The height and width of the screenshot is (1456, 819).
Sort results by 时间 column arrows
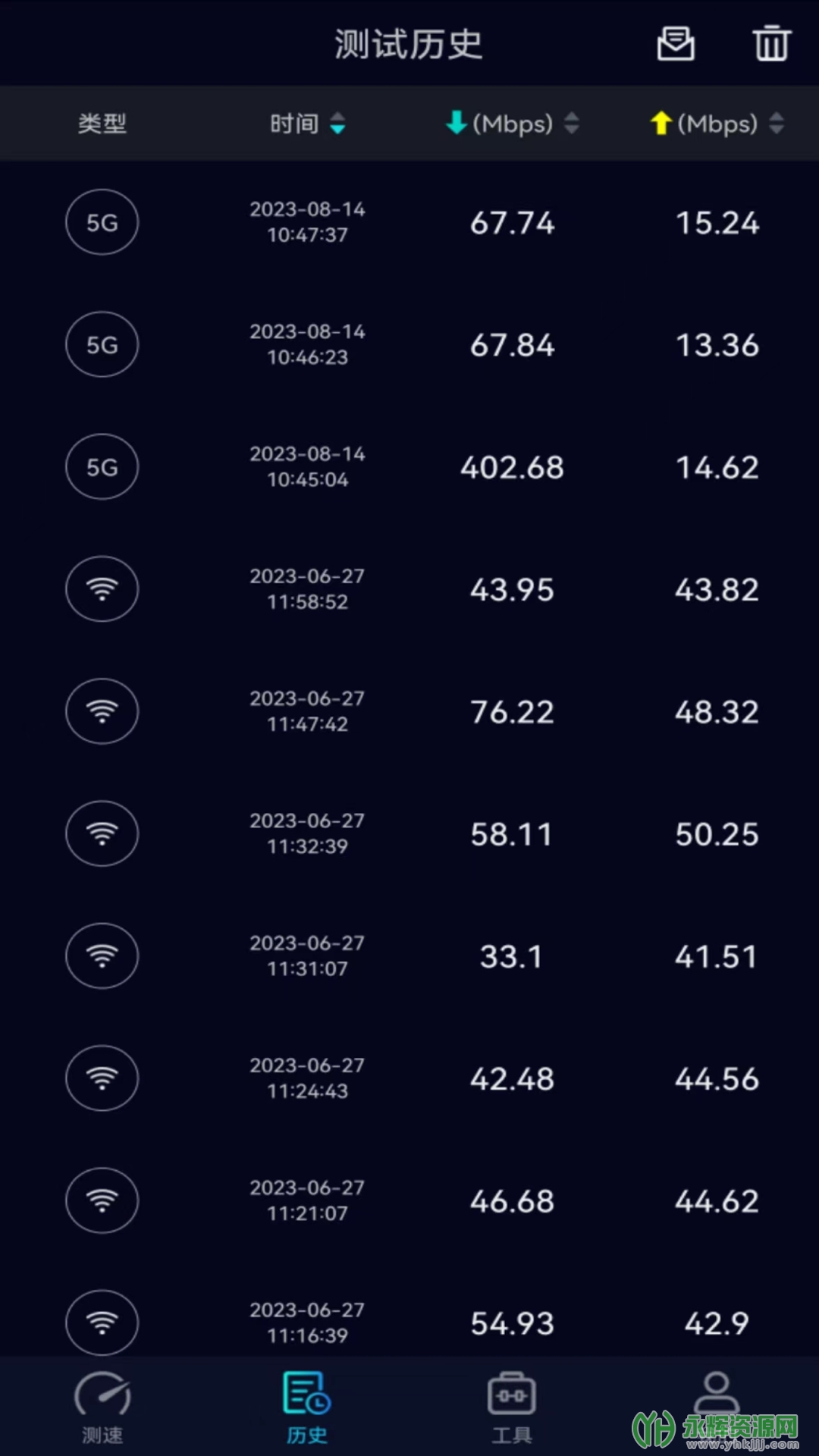[337, 124]
